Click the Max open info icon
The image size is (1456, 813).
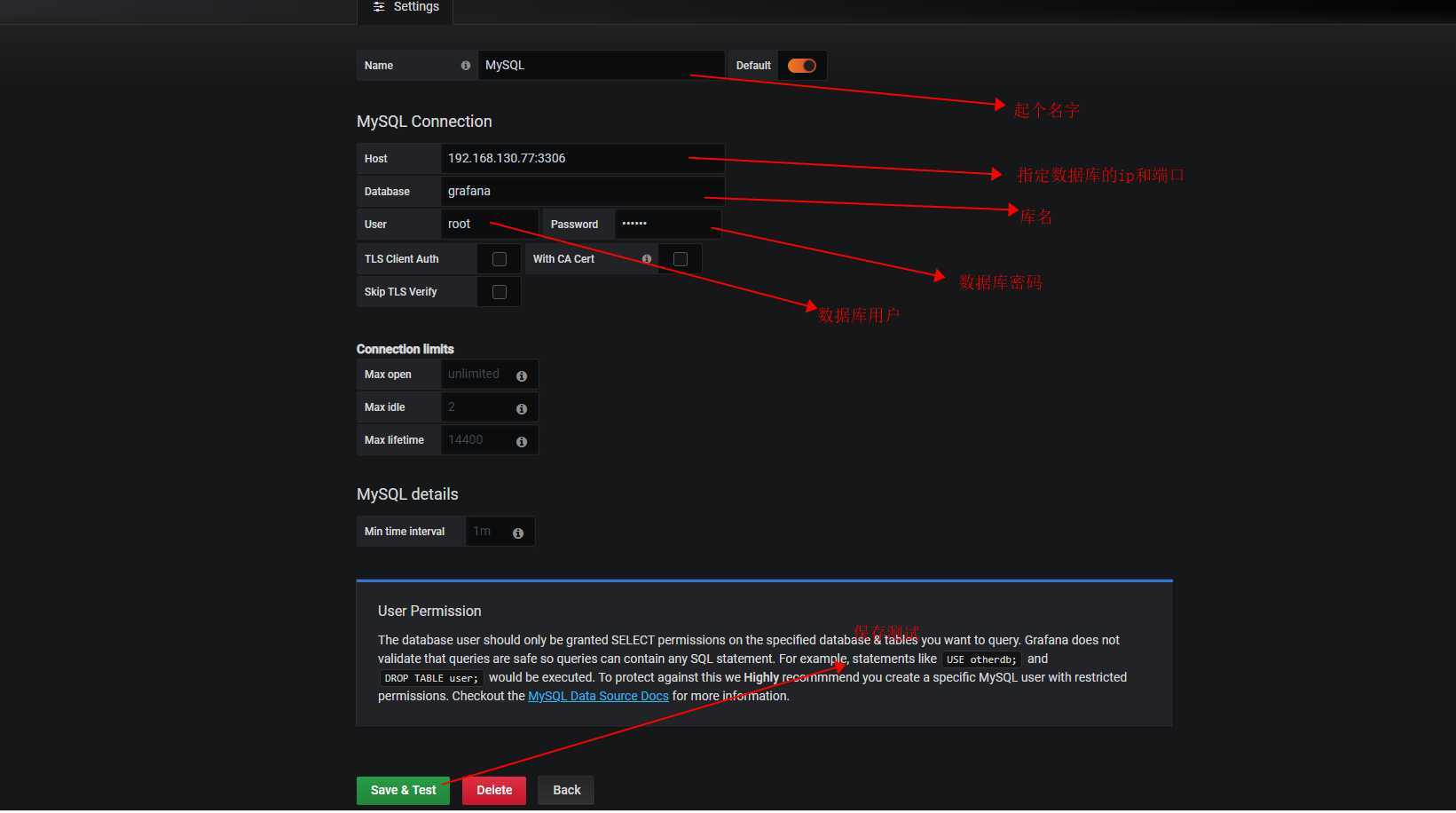point(522,376)
